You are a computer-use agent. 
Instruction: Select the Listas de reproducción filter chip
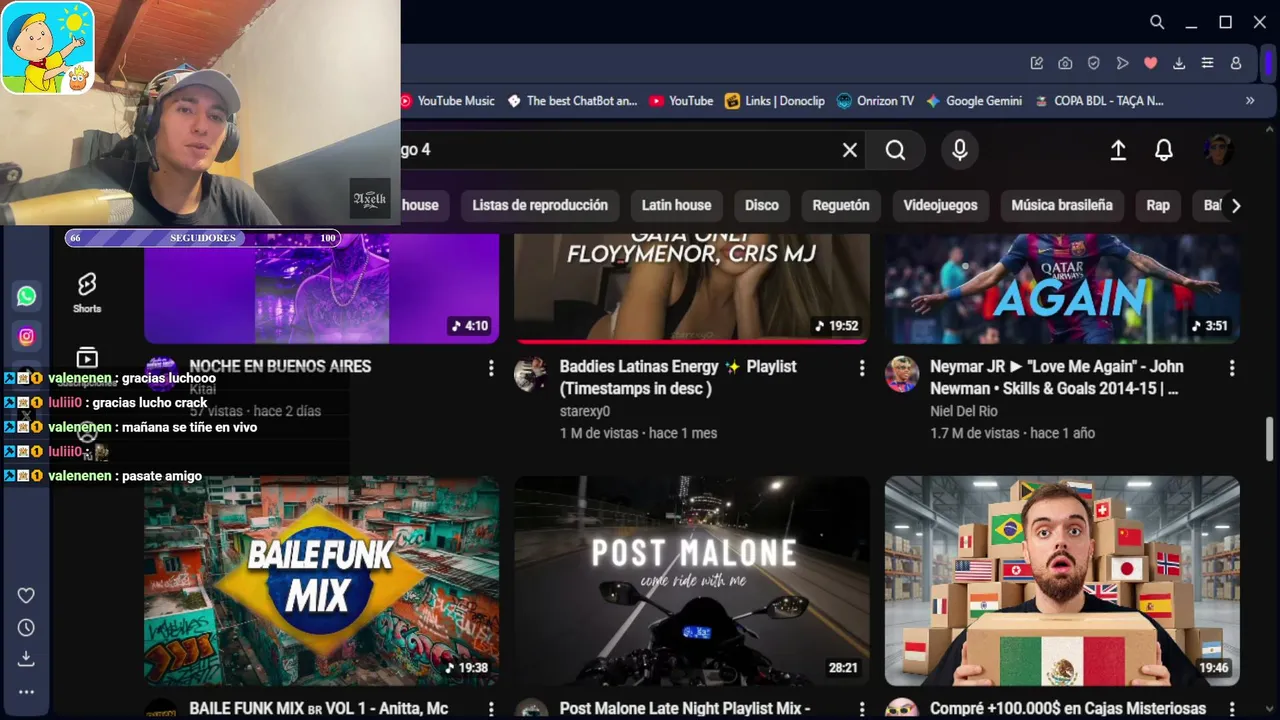(x=540, y=205)
